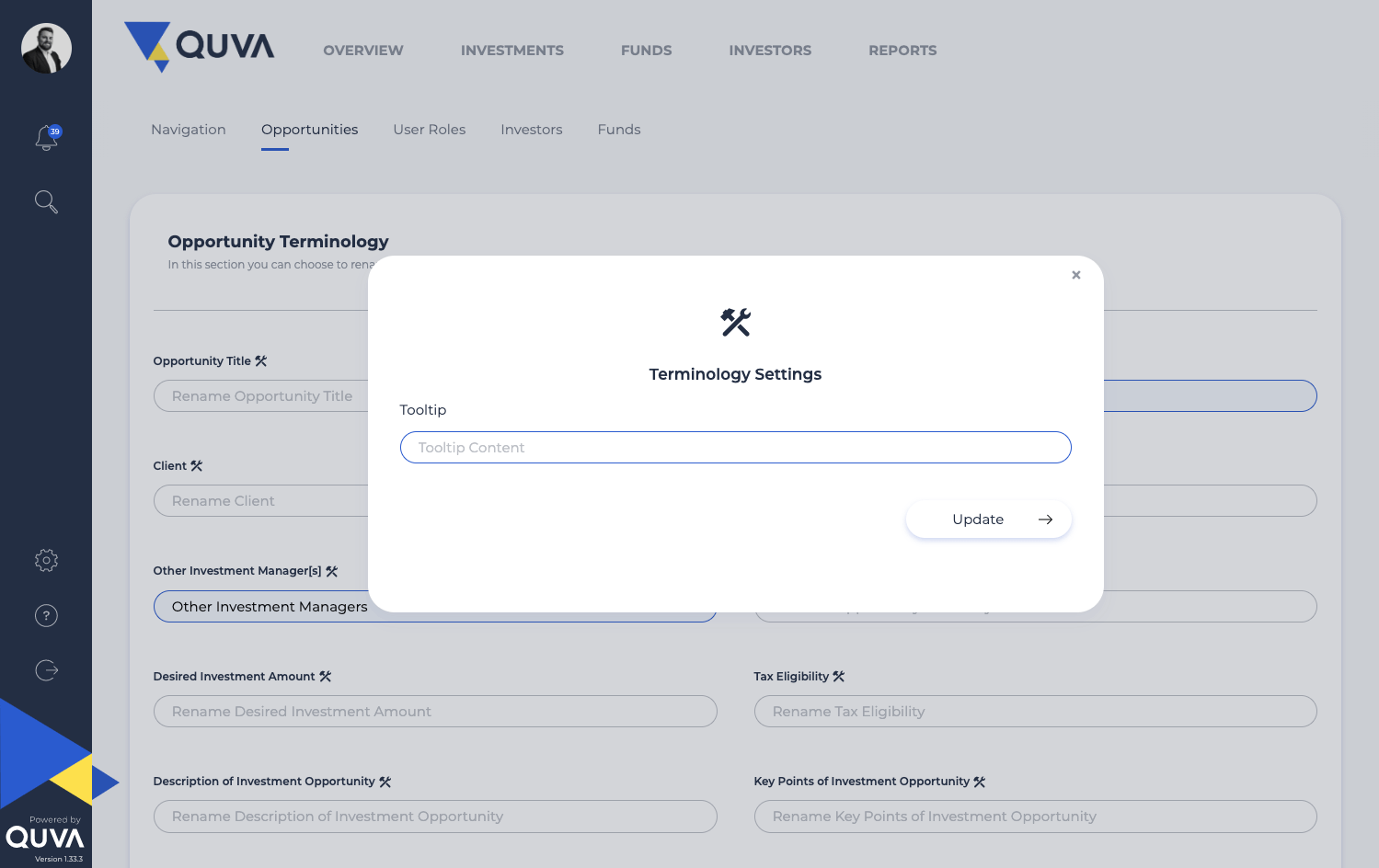Open settings gear icon in sidebar

[46, 560]
